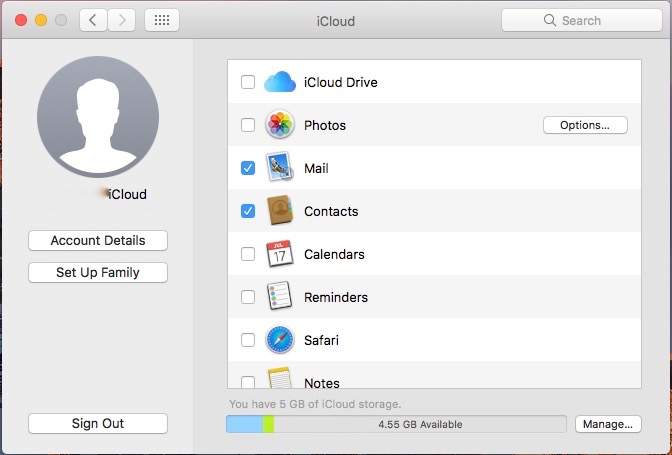This screenshot has height=455, width=672.
Task: Go forward with the right arrow button
Action: click(x=122, y=20)
